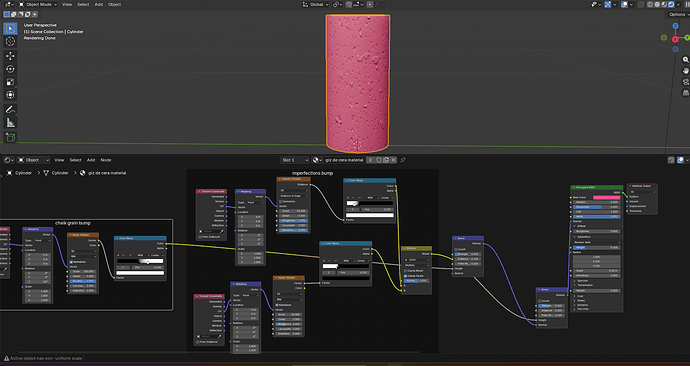Click the Principled BSDF node header
Screen dimensions: 690x366
(x=597, y=187)
